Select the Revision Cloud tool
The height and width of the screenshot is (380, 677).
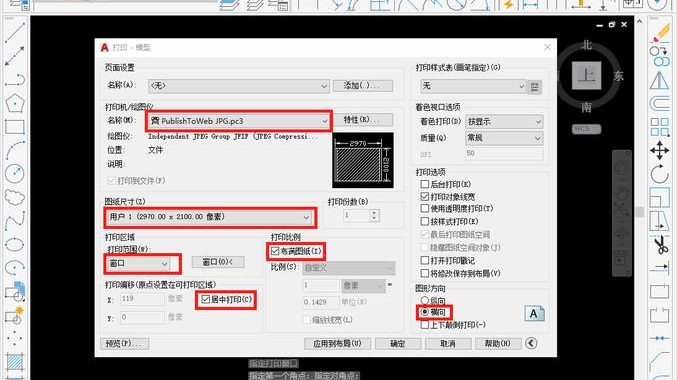15,197
